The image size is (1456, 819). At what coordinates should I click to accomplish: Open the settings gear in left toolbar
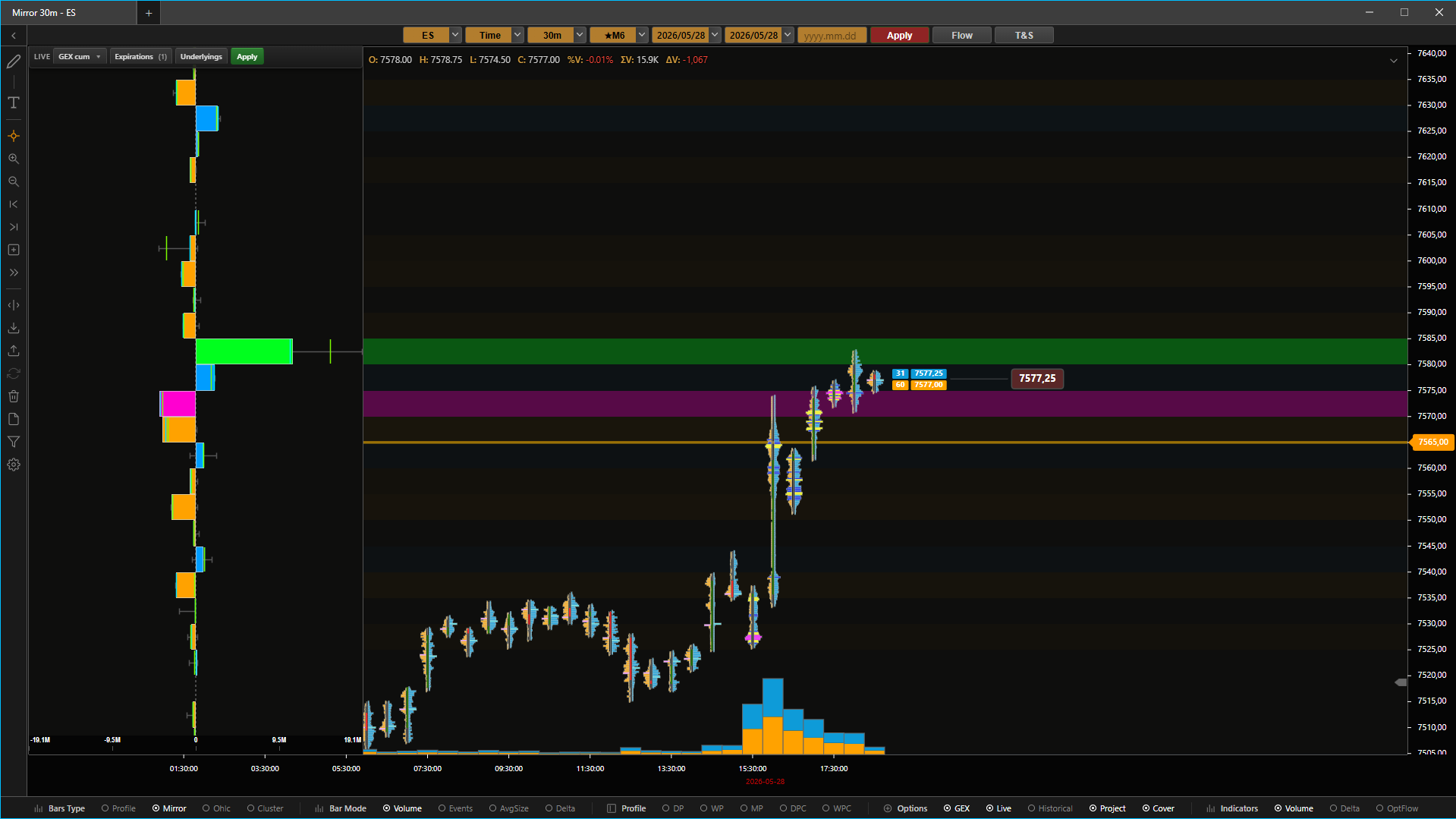click(x=14, y=465)
